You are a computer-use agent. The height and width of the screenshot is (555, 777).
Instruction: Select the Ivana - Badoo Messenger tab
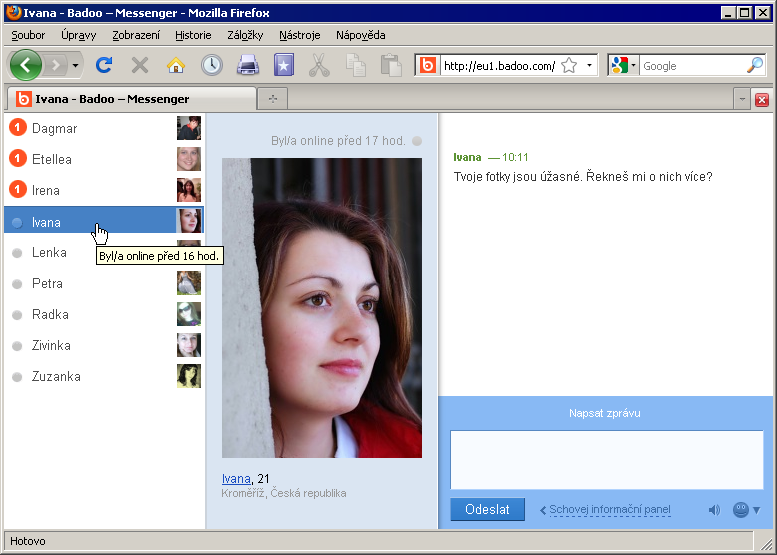point(131,99)
